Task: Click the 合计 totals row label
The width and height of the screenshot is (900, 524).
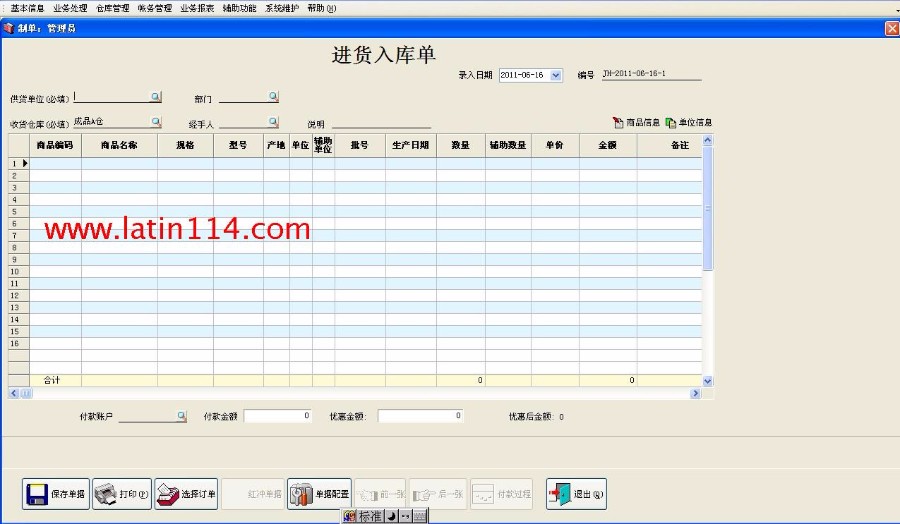Action: [52, 380]
